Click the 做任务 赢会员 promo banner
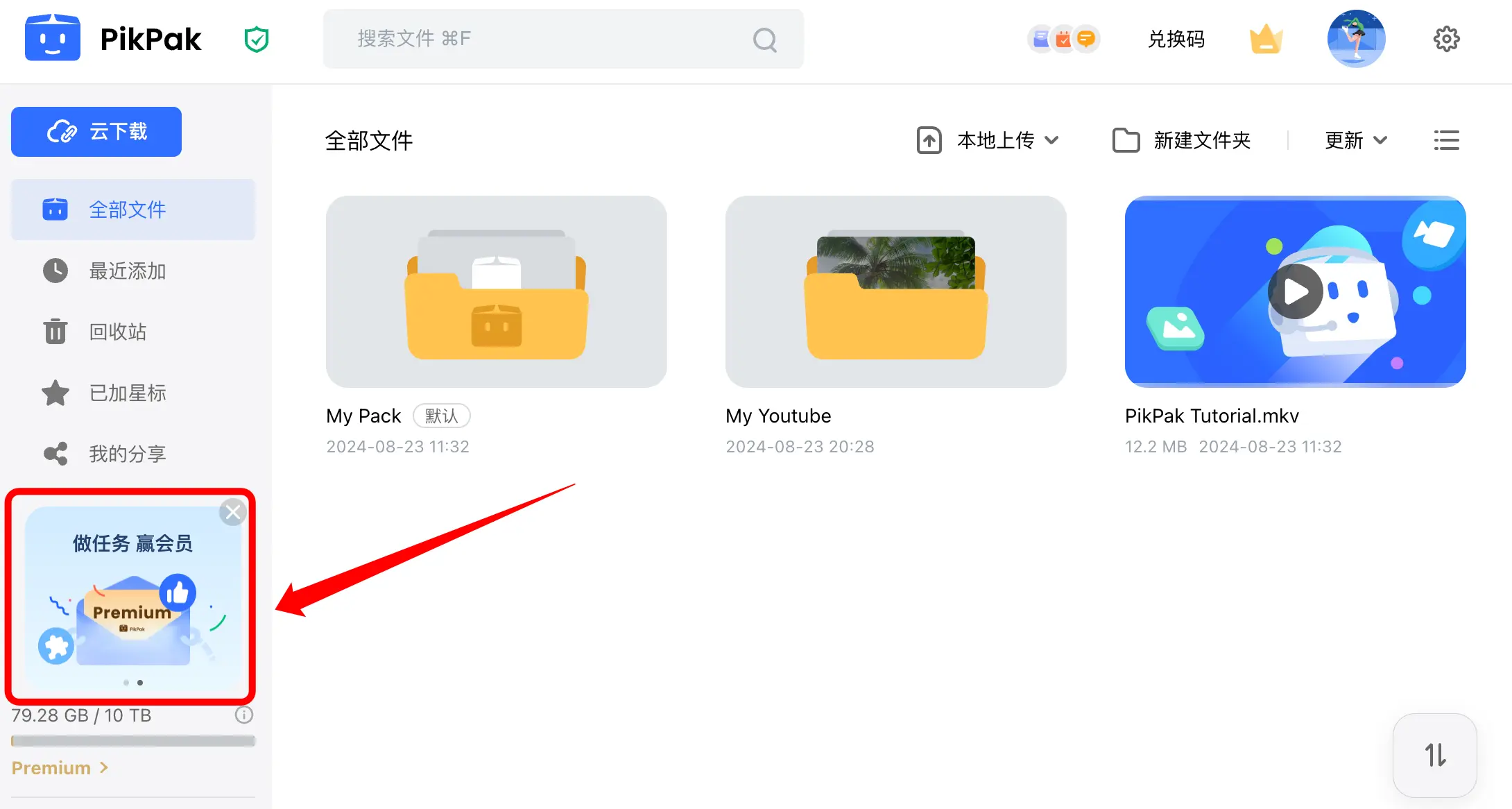 (x=133, y=597)
